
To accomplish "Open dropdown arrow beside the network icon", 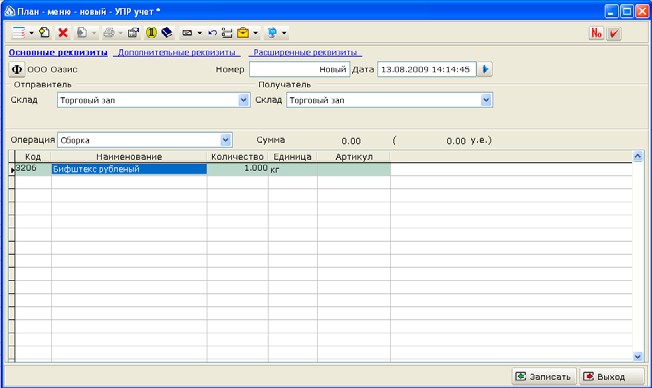I will tap(284, 33).
